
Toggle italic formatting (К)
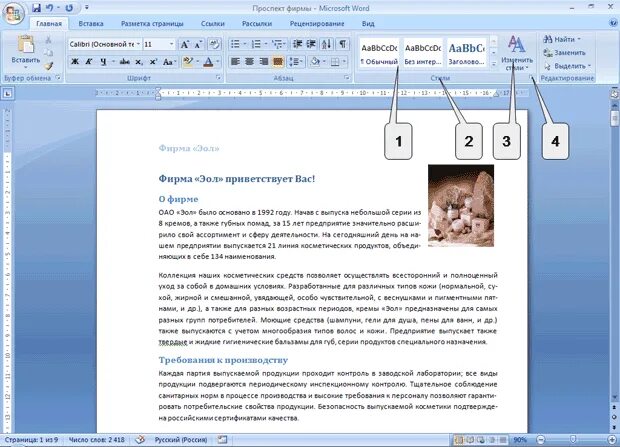click(89, 62)
